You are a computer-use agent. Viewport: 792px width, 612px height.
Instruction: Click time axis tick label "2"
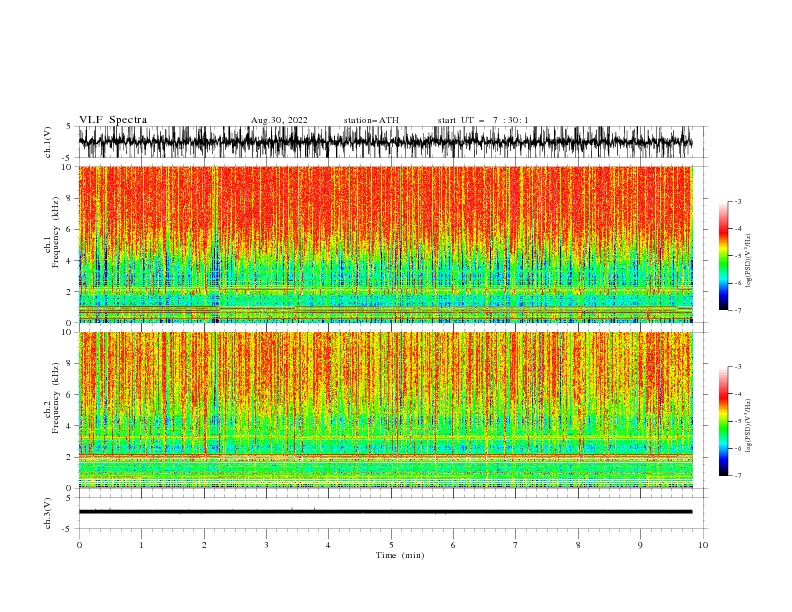[x=204, y=545]
